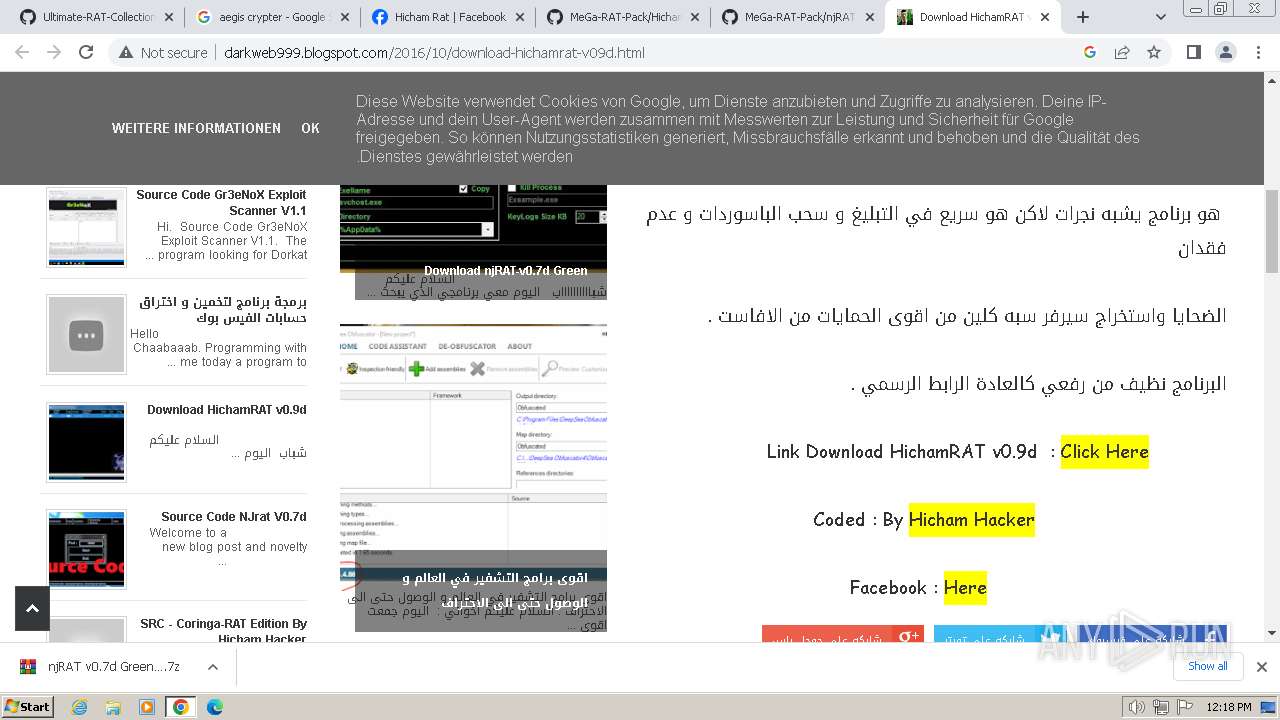Open Download HichamRAT v0.9d sidebar link
Screen dimensions: 1280x720
pos(226,410)
